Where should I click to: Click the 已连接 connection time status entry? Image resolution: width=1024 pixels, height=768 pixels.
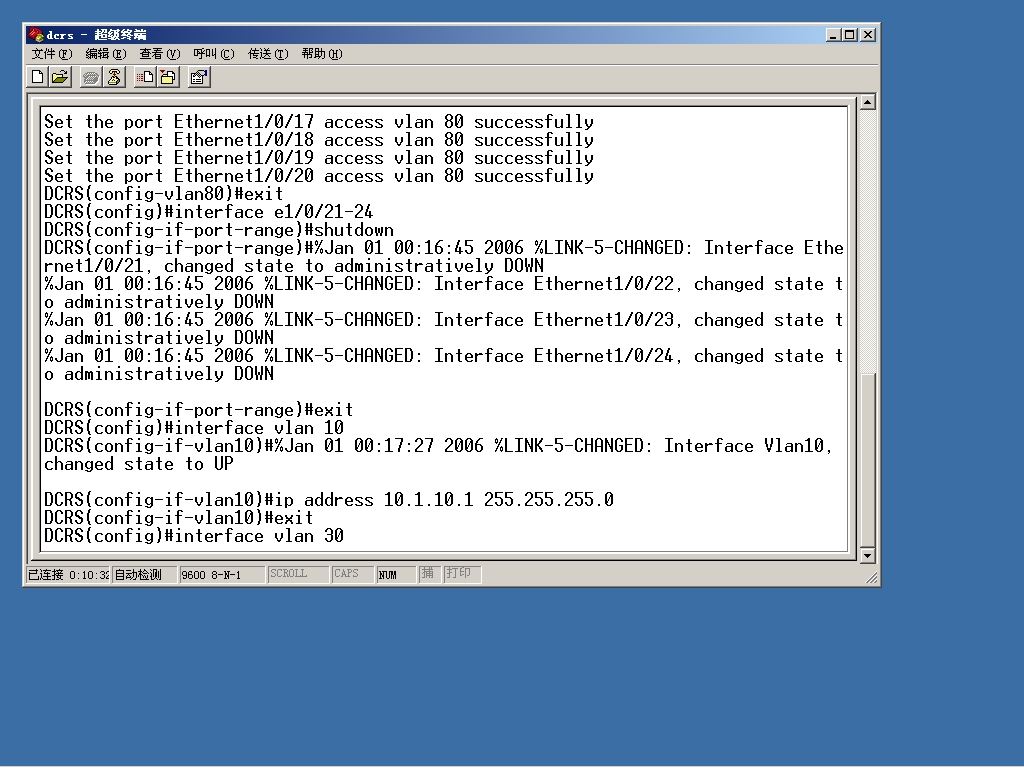68,575
